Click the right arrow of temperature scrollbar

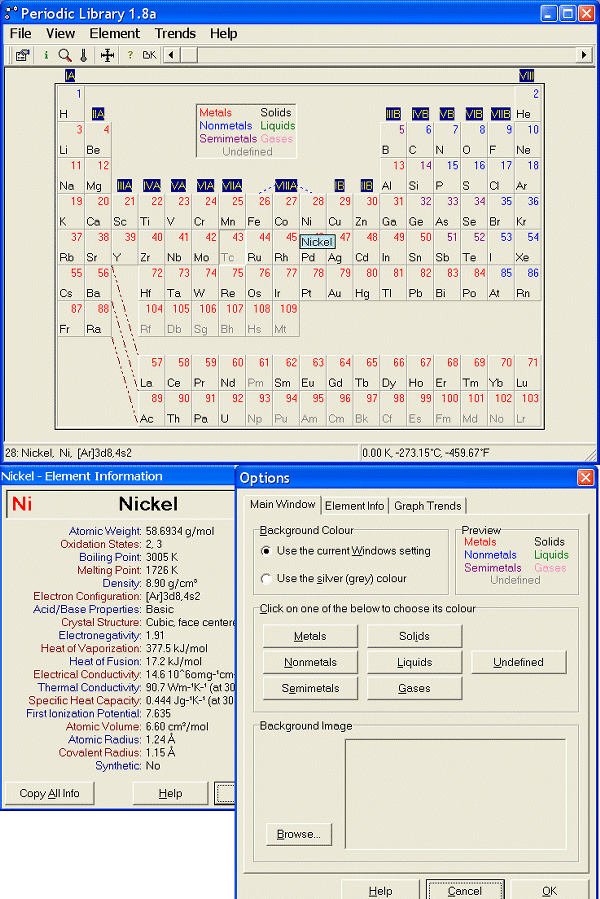click(x=584, y=55)
